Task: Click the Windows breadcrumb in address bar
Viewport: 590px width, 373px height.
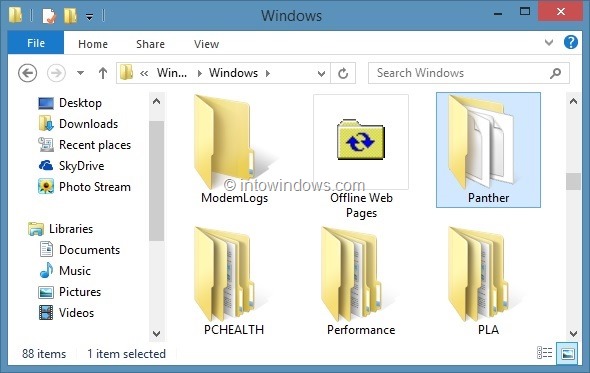Action: pyautogui.click(x=233, y=73)
